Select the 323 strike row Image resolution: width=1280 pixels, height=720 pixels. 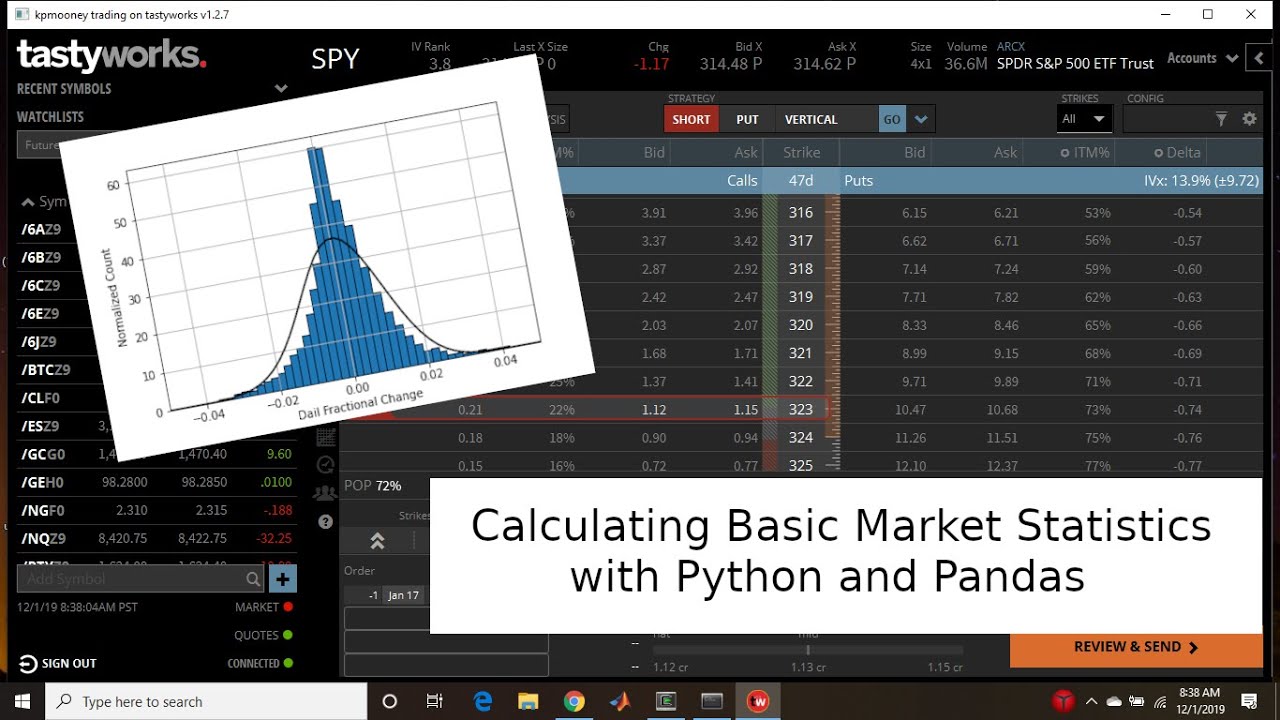801,409
